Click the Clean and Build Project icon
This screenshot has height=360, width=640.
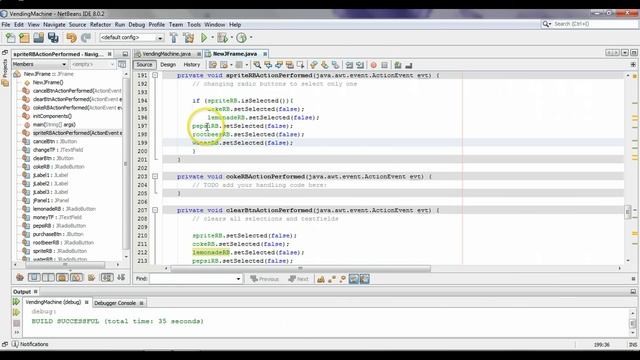coord(189,38)
